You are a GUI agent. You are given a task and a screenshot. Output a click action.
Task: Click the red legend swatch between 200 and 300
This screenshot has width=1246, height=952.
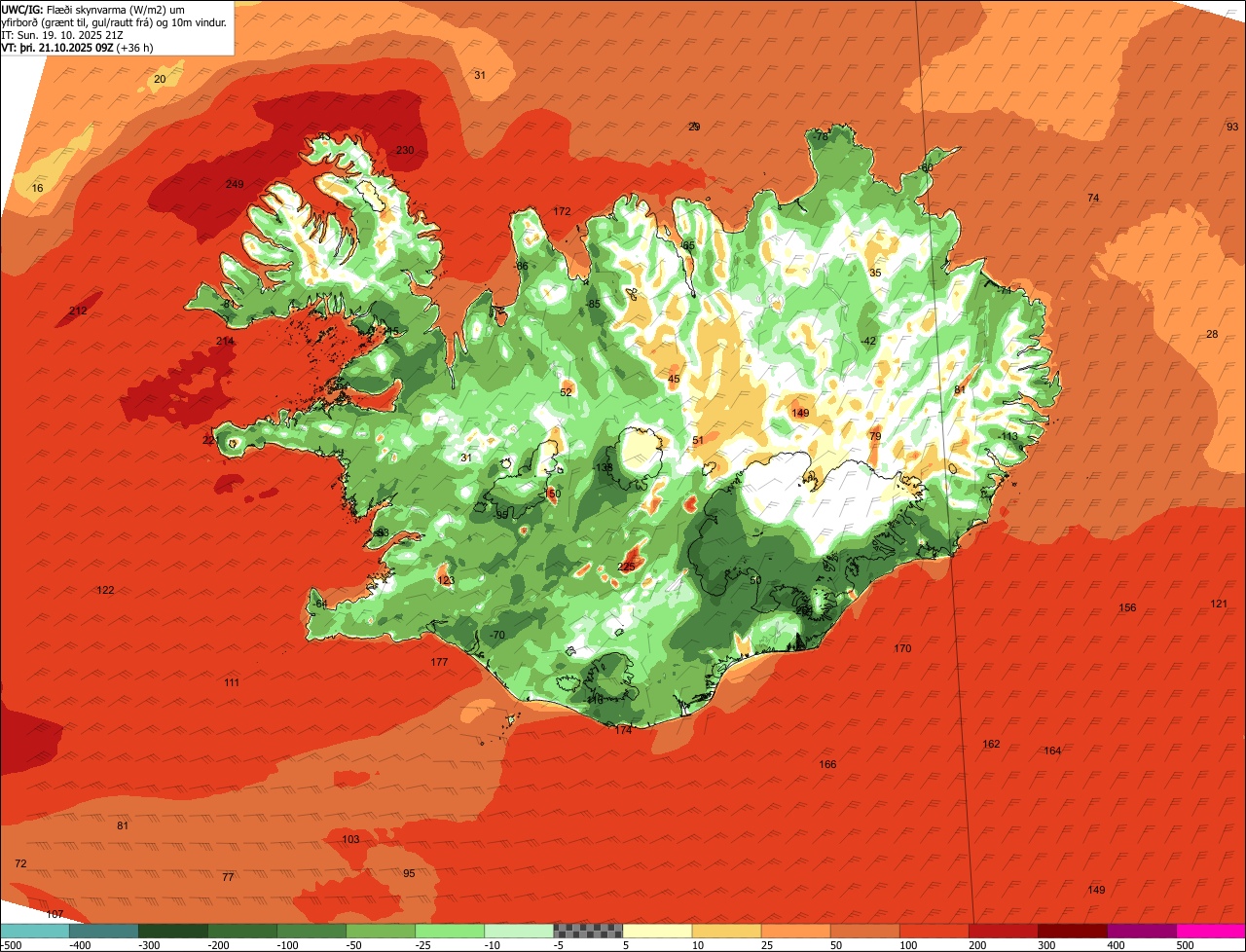[x=1004, y=932]
